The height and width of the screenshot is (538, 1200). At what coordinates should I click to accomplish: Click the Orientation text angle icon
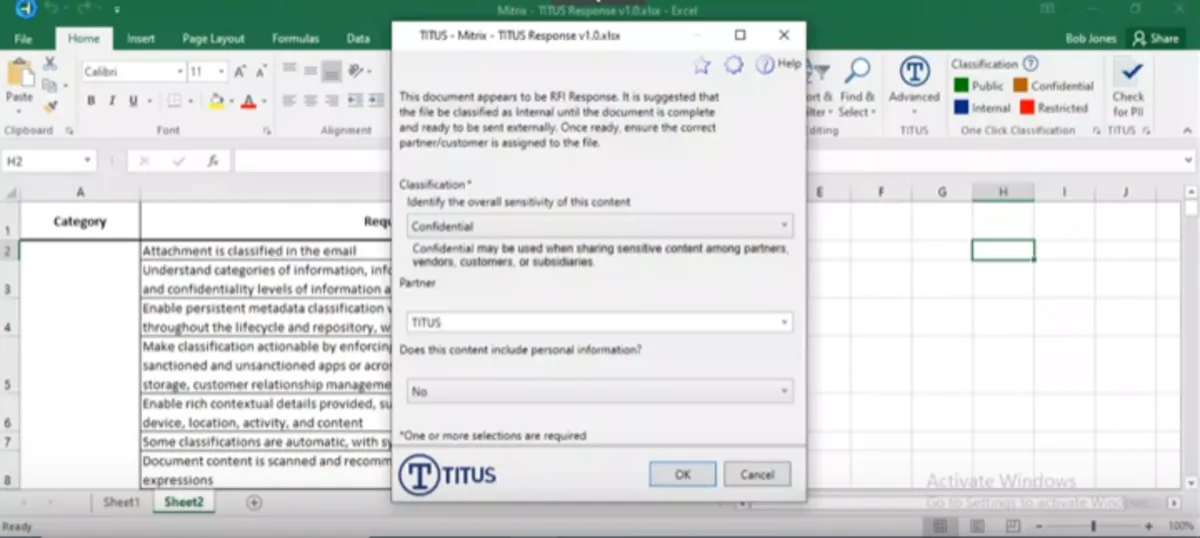(356, 71)
